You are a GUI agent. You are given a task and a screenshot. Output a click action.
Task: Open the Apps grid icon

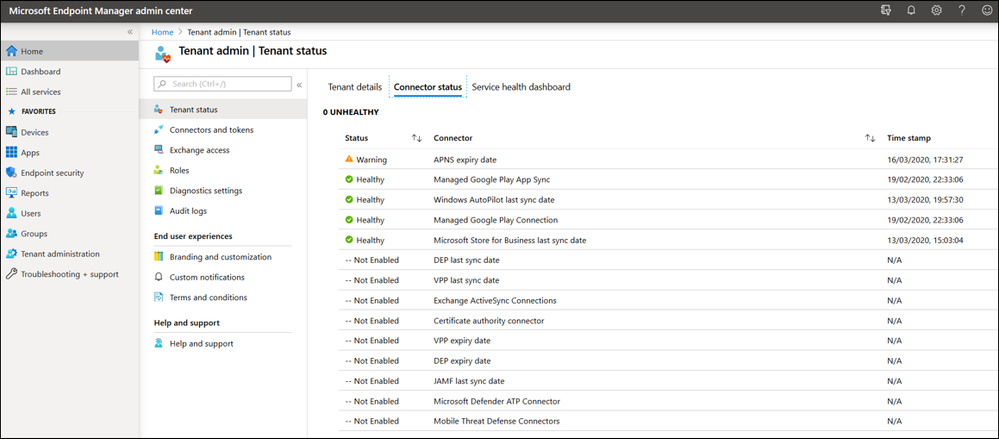coord(11,153)
